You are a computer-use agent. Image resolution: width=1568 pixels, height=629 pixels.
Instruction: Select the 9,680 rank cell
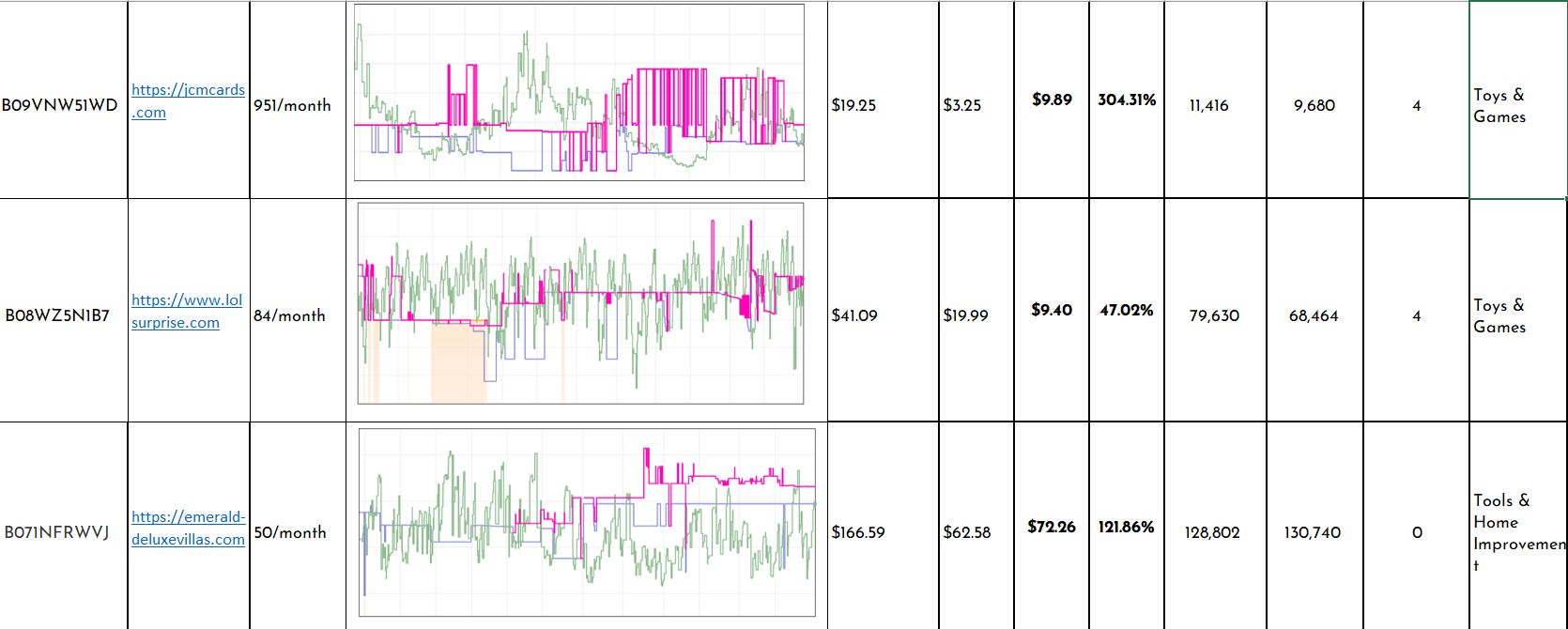pyautogui.click(x=1314, y=100)
